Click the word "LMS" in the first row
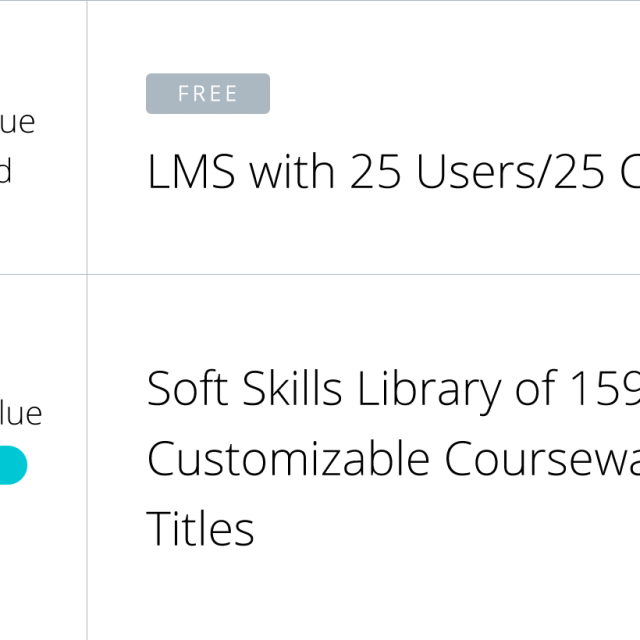 tap(191, 172)
